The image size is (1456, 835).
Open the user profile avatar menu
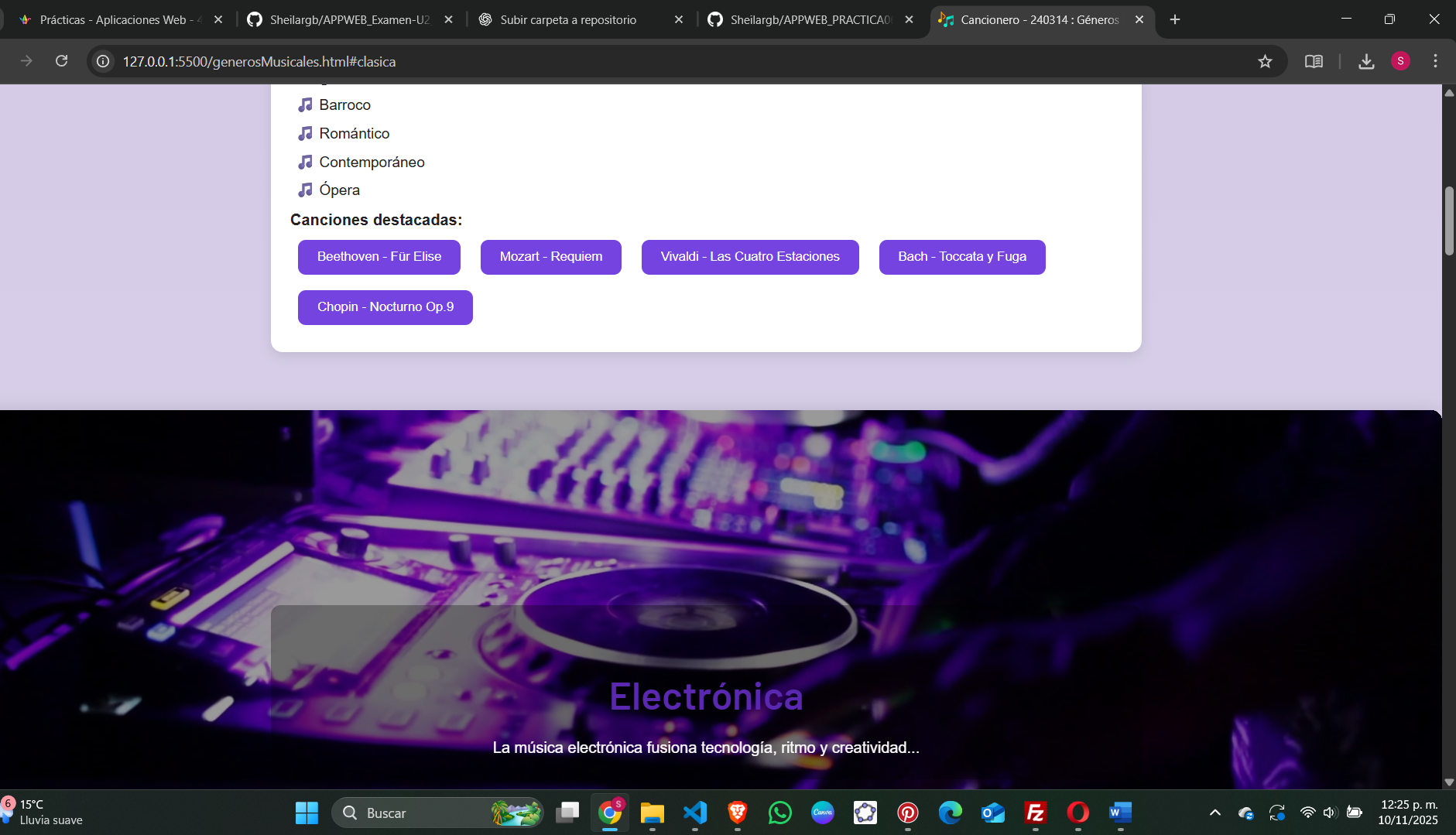point(1400,61)
